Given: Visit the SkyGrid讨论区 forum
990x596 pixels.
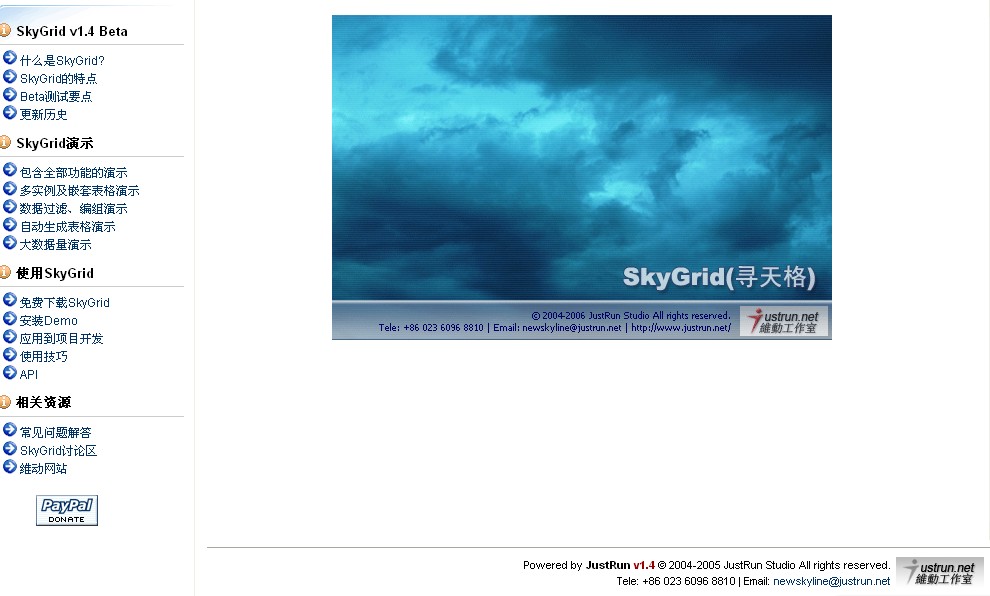Looking at the screenshot, I should (59, 451).
